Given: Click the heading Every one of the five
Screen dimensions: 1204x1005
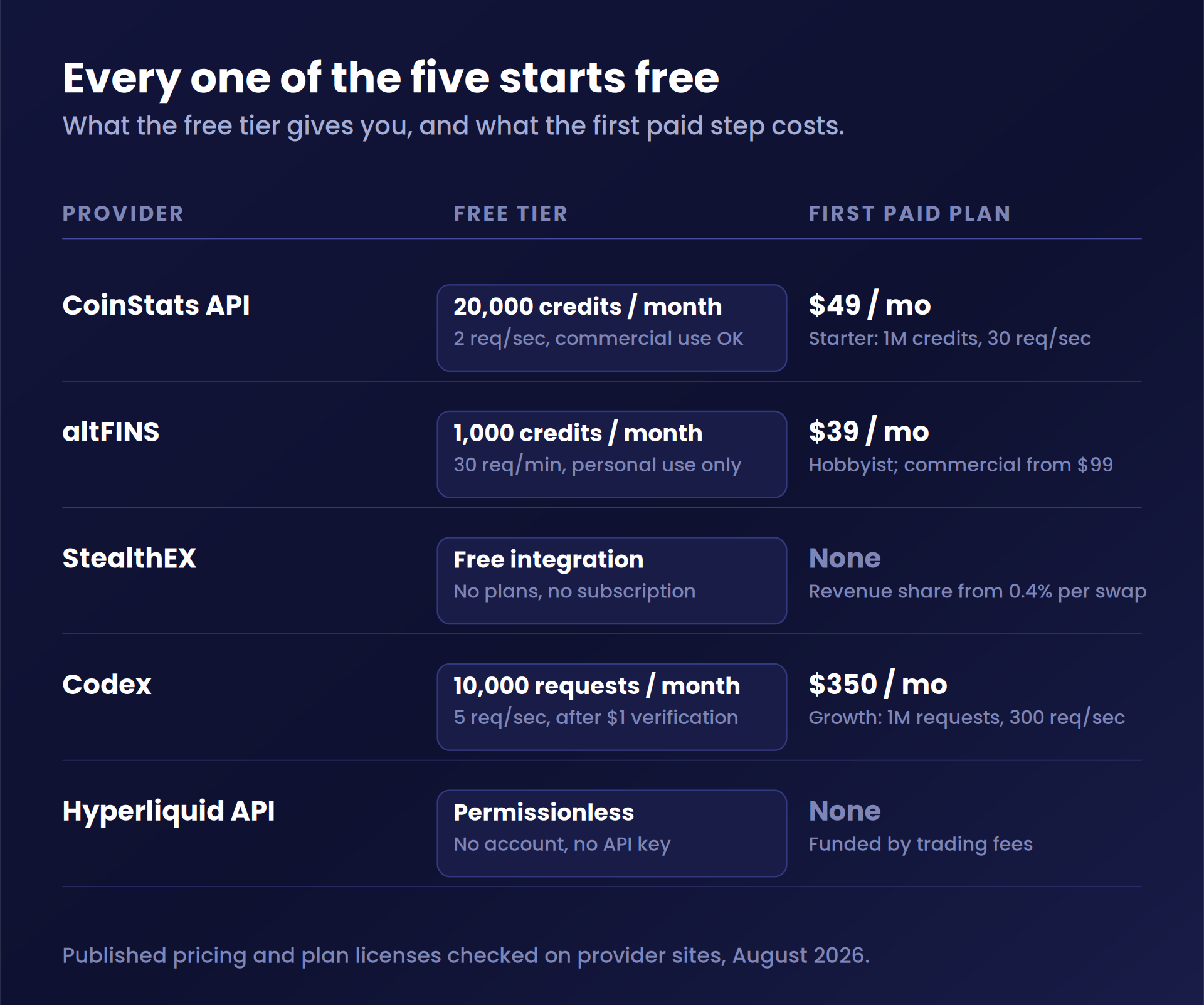Looking at the screenshot, I should click(x=391, y=78).
